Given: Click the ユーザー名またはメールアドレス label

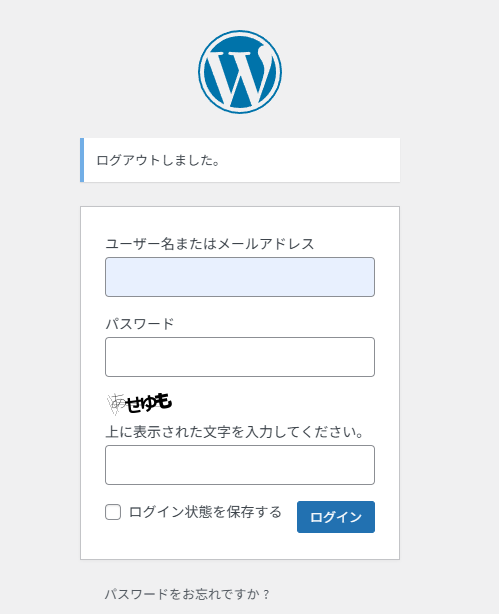Looking at the screenshot, I should (210, 244).
